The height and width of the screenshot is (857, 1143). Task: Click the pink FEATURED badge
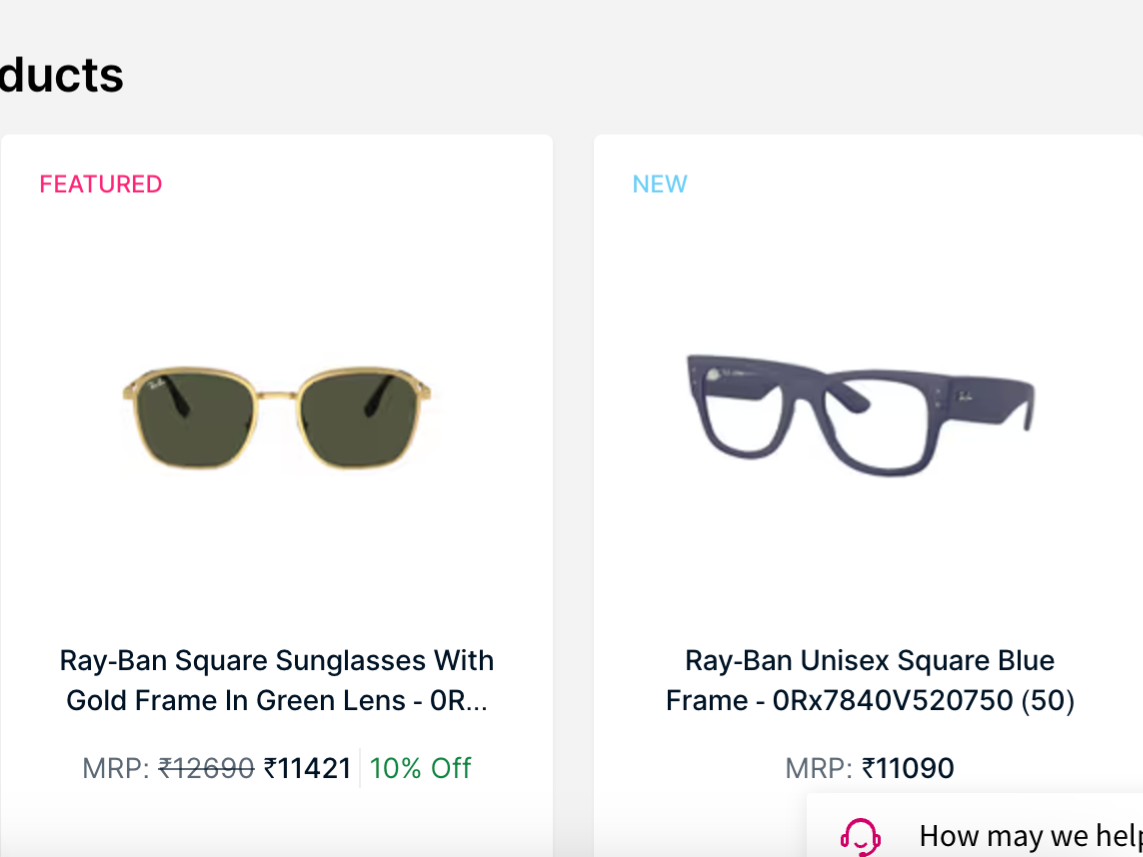[x=101, y=184]
